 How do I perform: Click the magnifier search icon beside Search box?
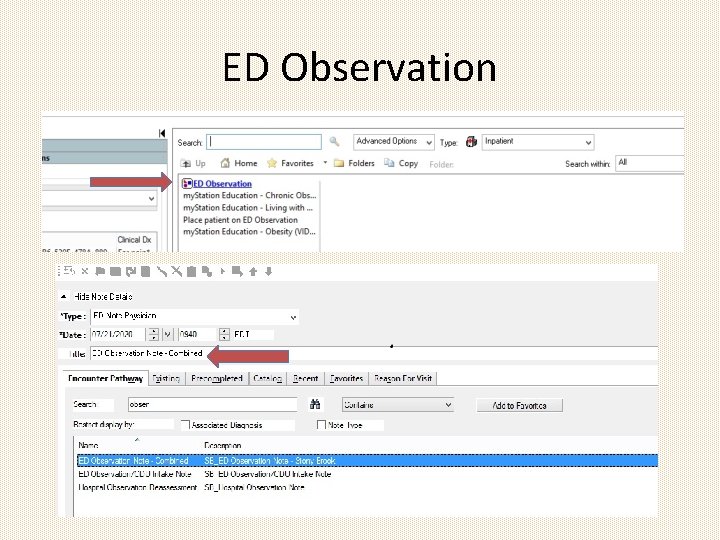334,142
